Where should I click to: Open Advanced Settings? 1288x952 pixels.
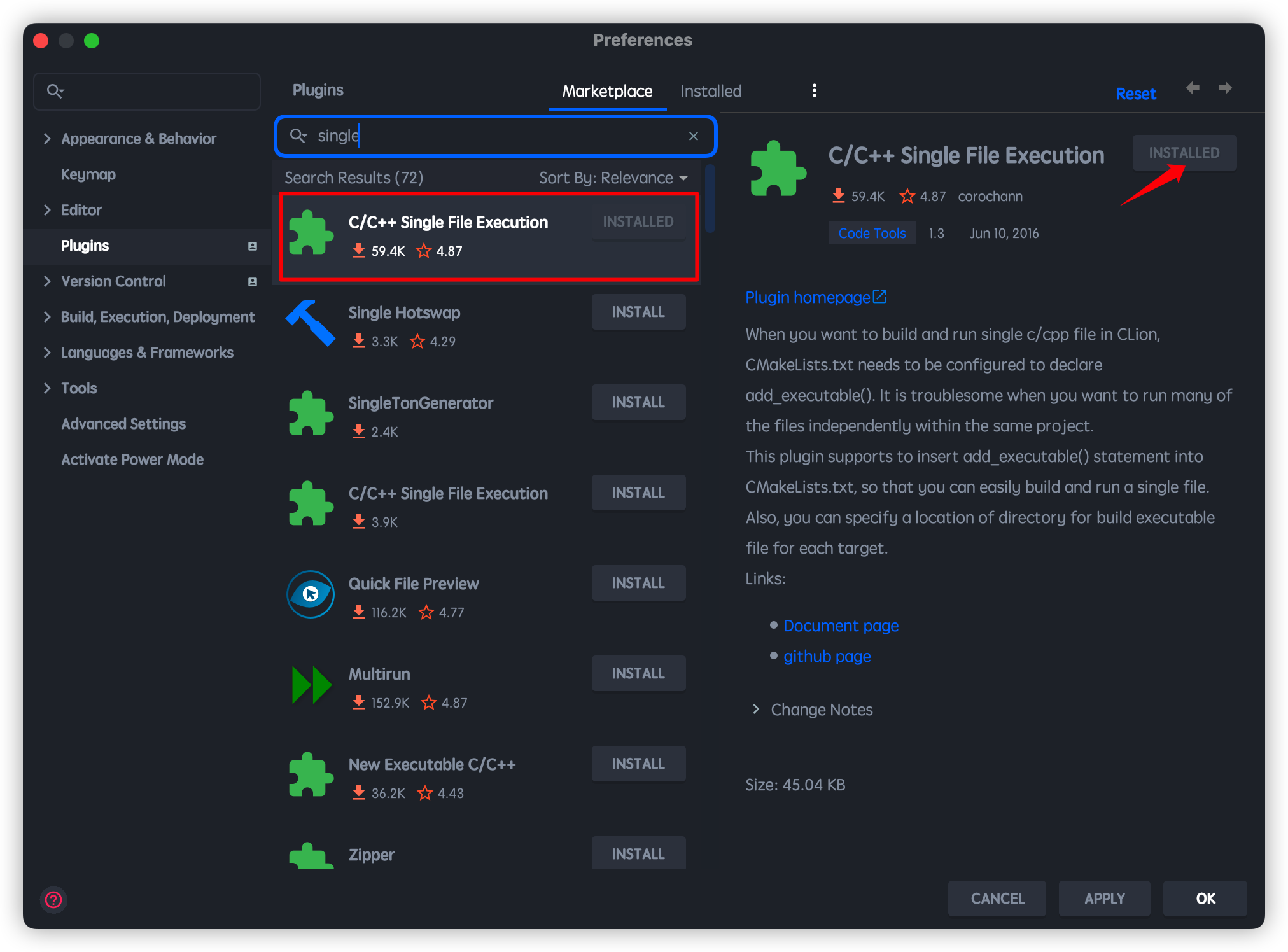click(x=123, y=424)
